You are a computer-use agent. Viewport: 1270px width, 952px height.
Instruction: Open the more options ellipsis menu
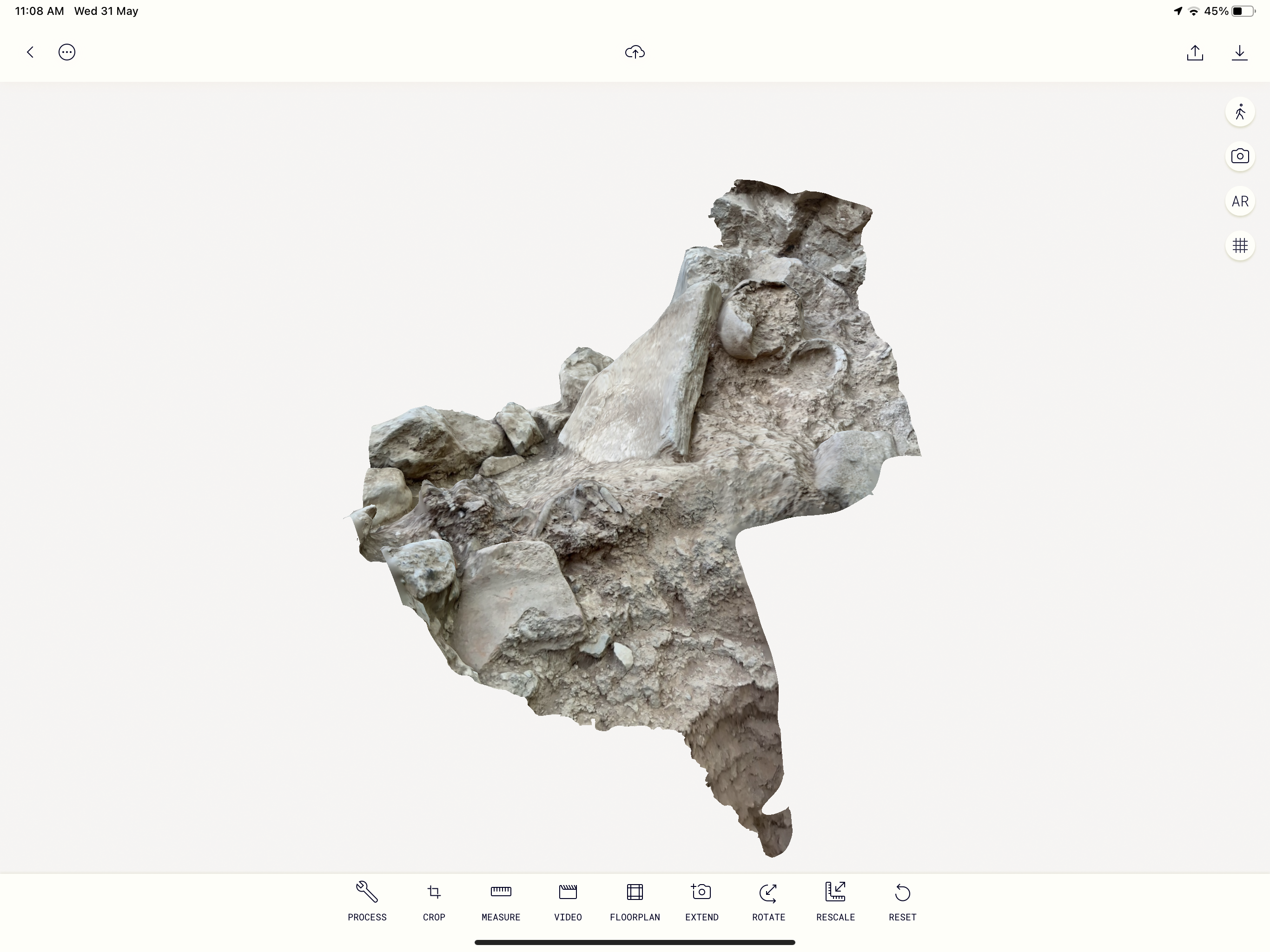[66, 52]
